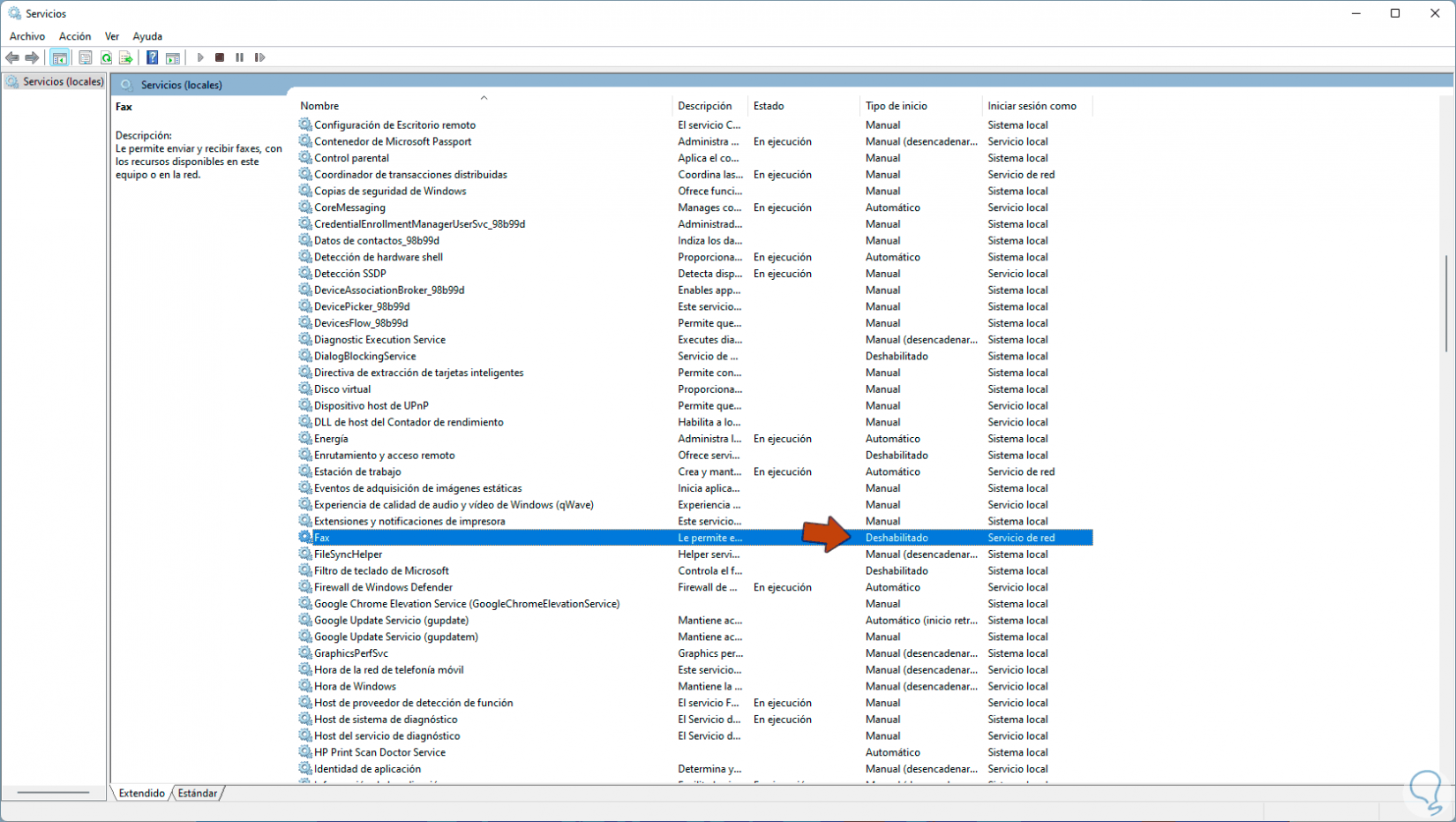The height and width of the screenshot is (822, 1456).
Task: Select the Copias de seguridad de Windows service
Action: click(x=695, y=191)
